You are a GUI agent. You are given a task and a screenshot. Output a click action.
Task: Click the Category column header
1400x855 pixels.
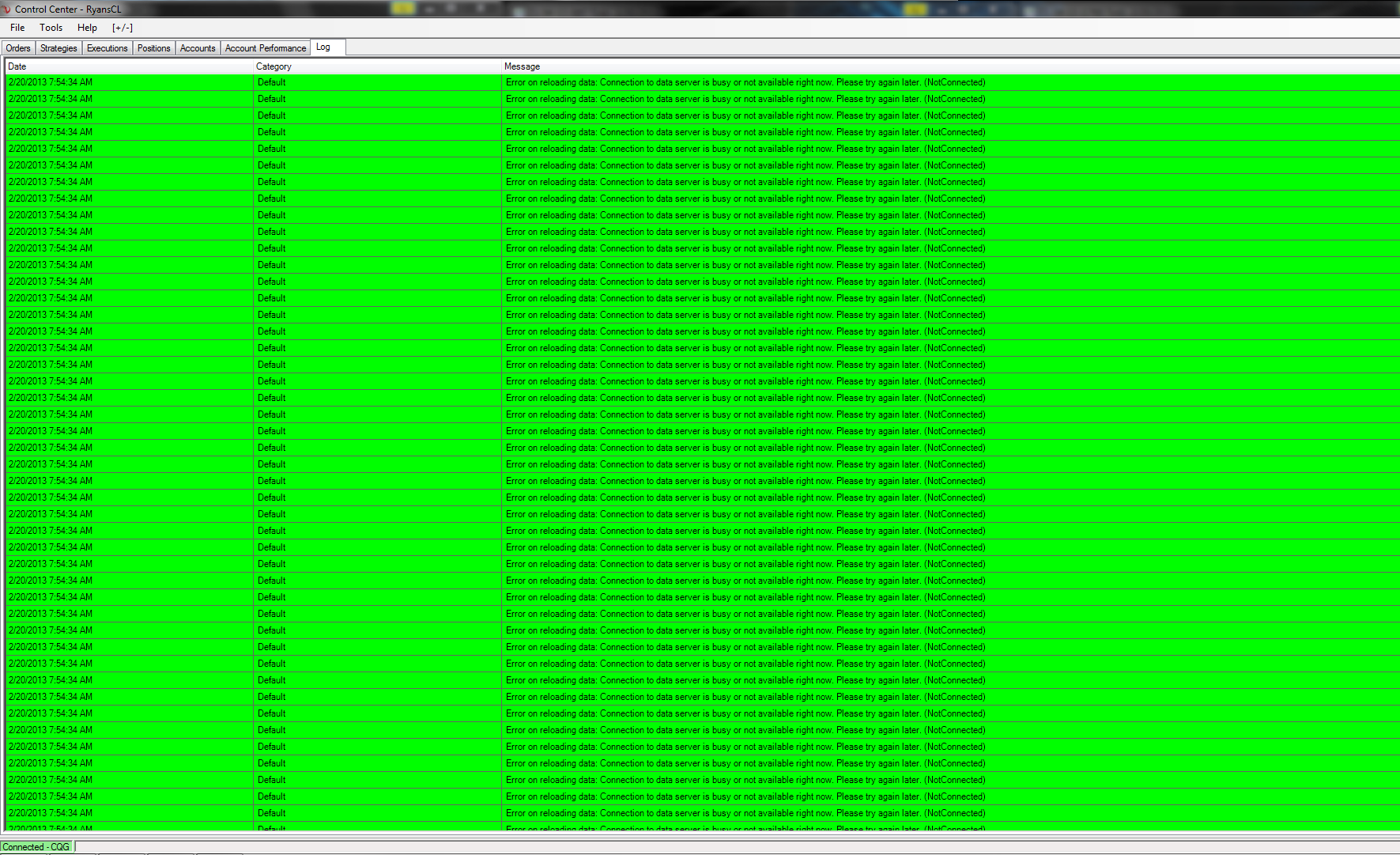[x=377, y=66]
